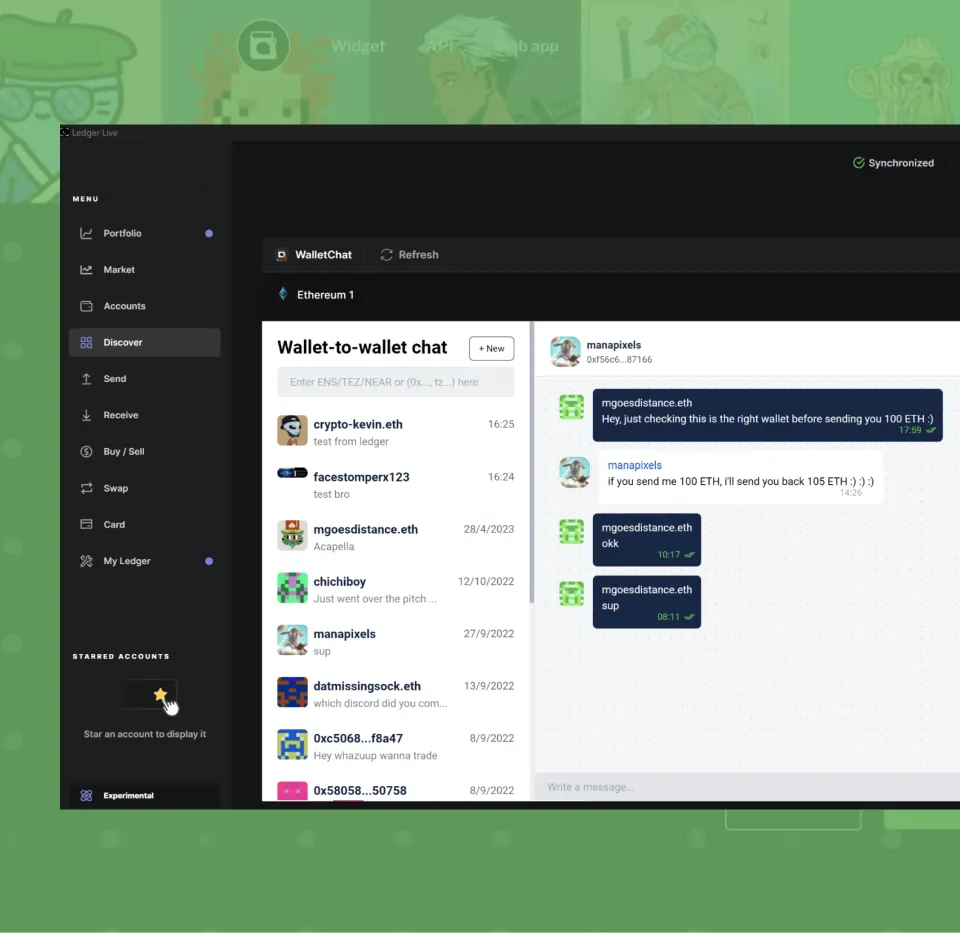
Task: Click the ENS/TEZ/NEAR address input field
Action: pyautogui.click(x=396, y=382)
